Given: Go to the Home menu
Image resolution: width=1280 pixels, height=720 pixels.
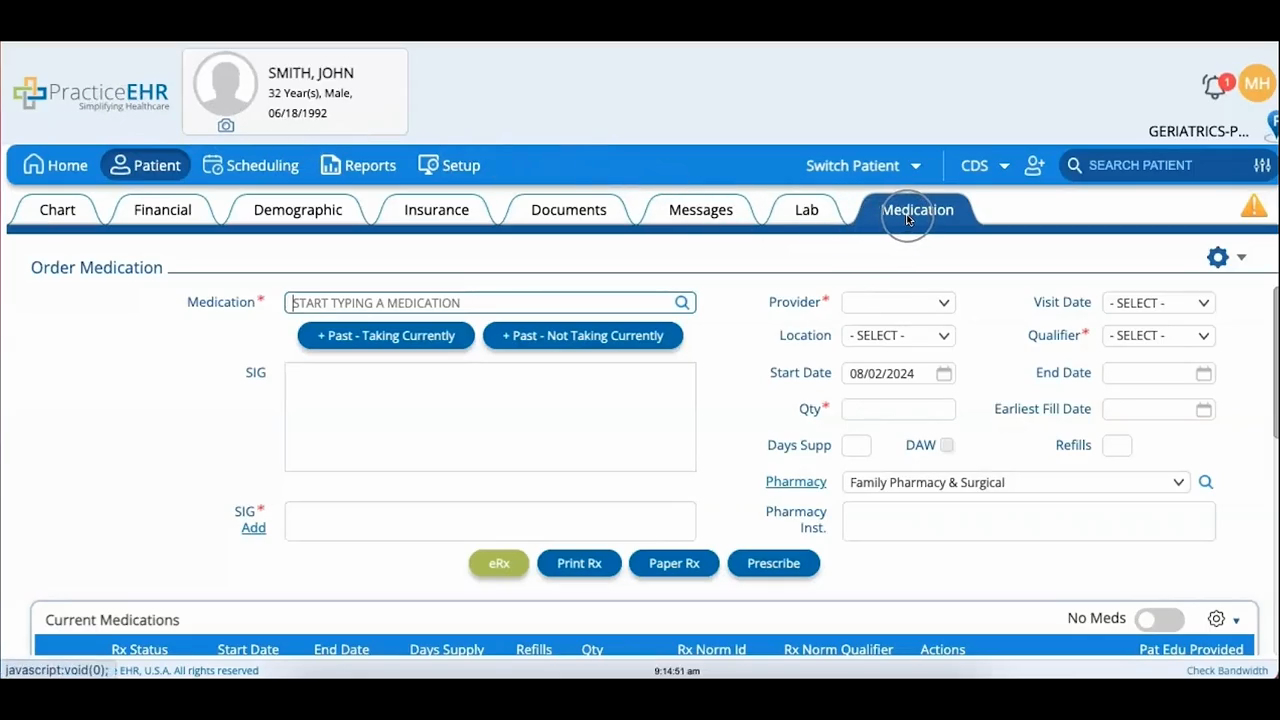Looking at the screenshot, I should 56,165.
